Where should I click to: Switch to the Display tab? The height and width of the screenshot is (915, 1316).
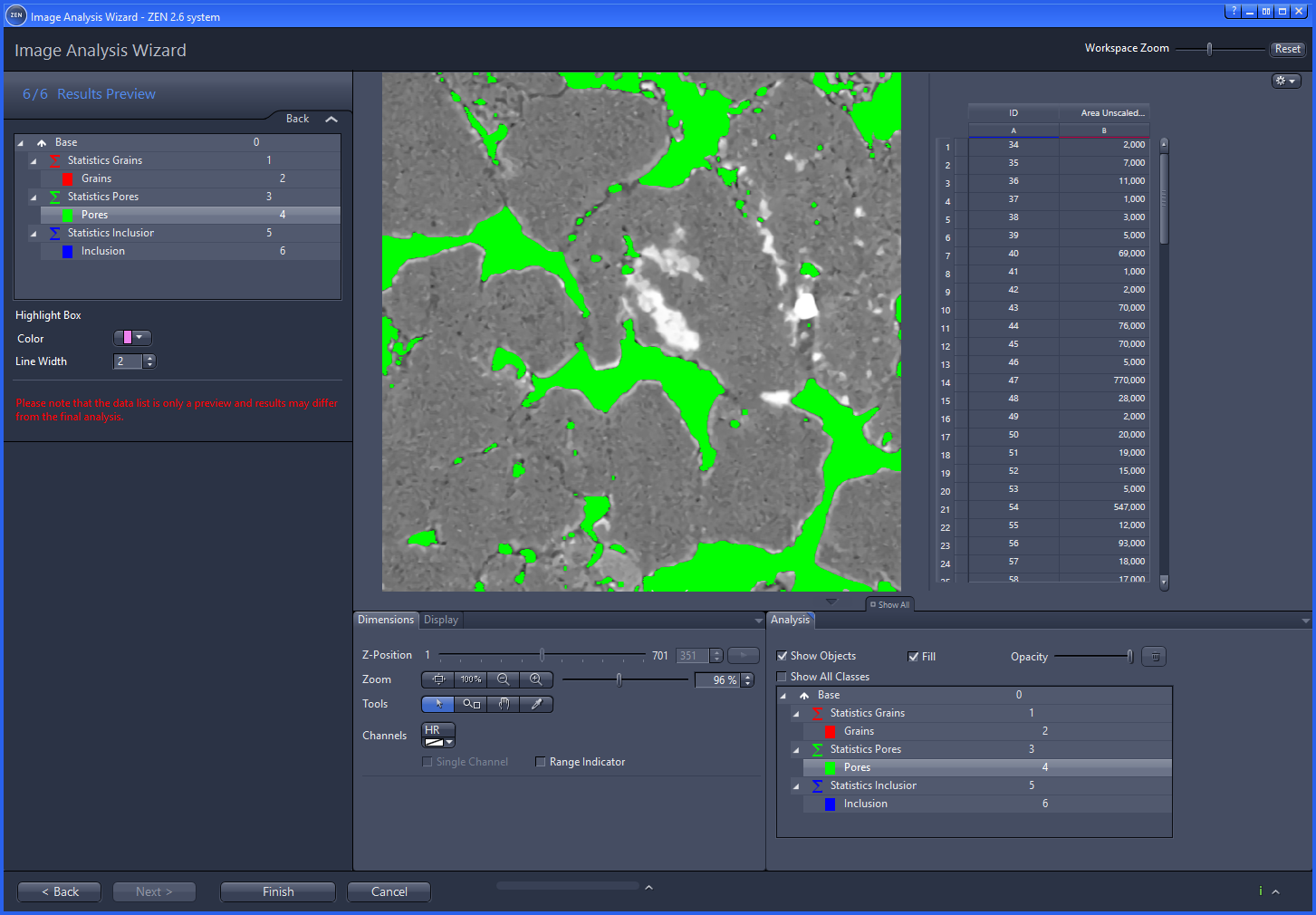pos(440,620)
